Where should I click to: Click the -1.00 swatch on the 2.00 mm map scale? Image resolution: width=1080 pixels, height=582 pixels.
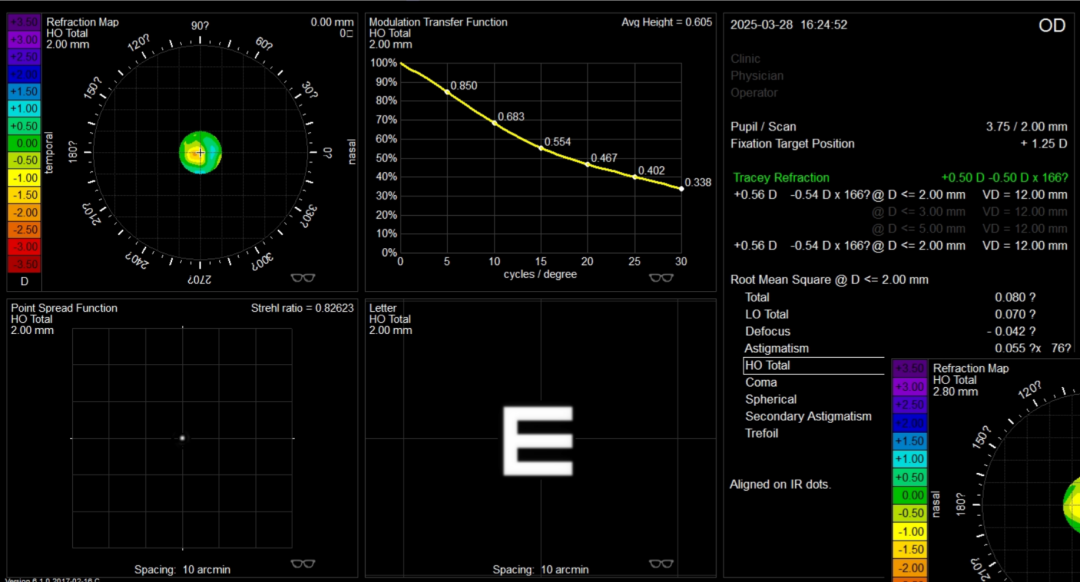24,178
